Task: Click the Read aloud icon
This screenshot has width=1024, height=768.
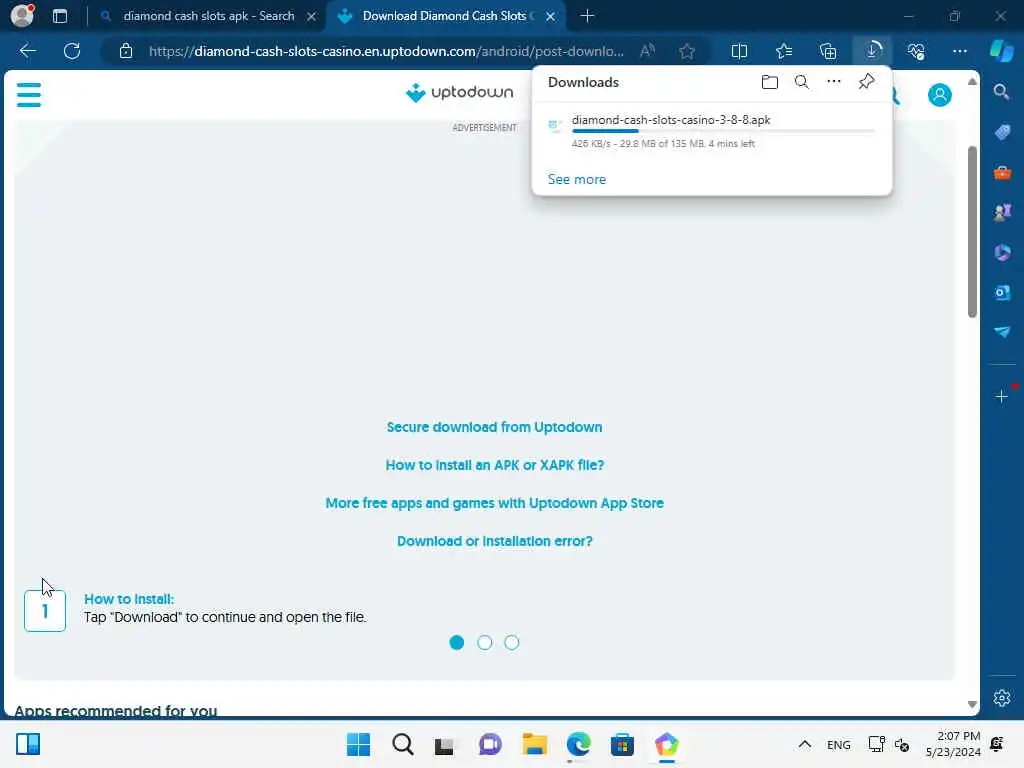Action: pyautogui.click(x=647, y=51)
